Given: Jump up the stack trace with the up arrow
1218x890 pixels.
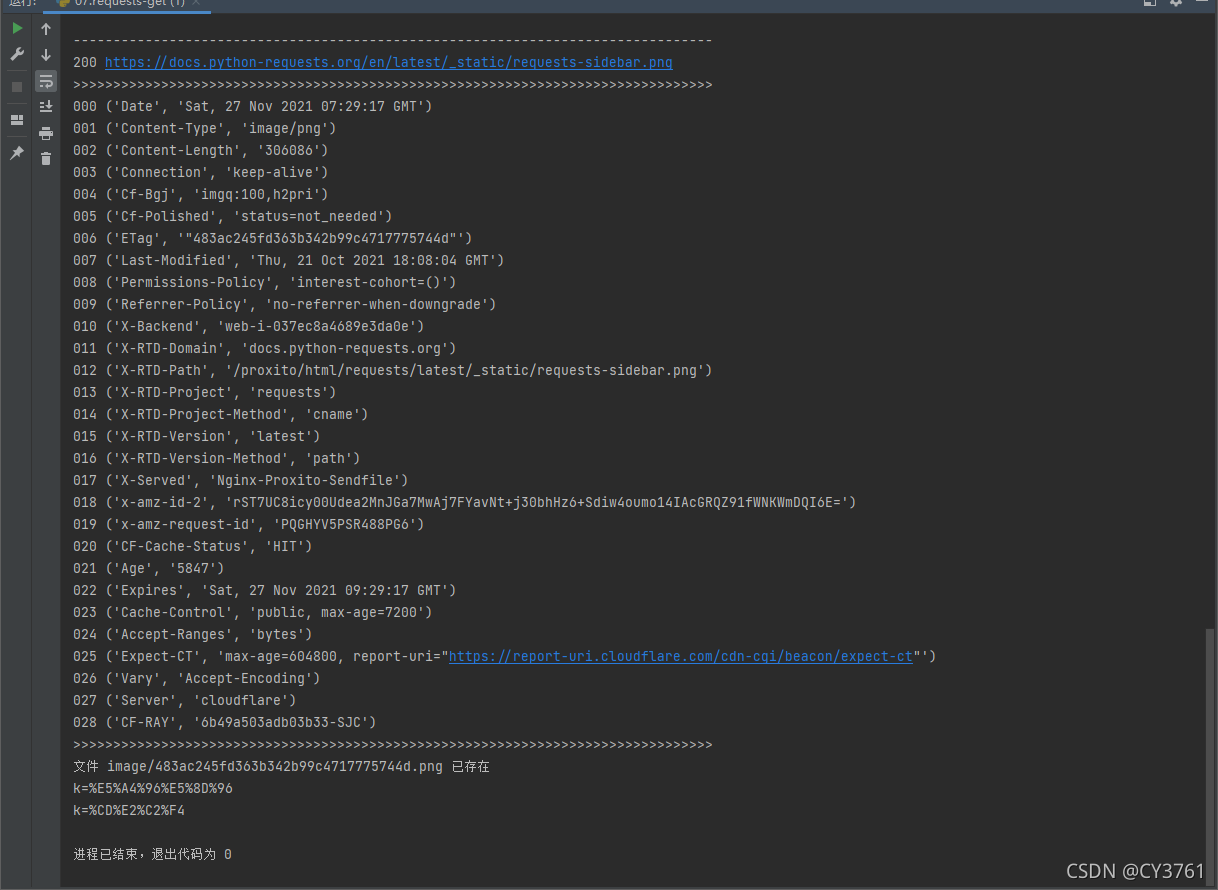Looking at the screenshot, I should [x=46, y=29].
